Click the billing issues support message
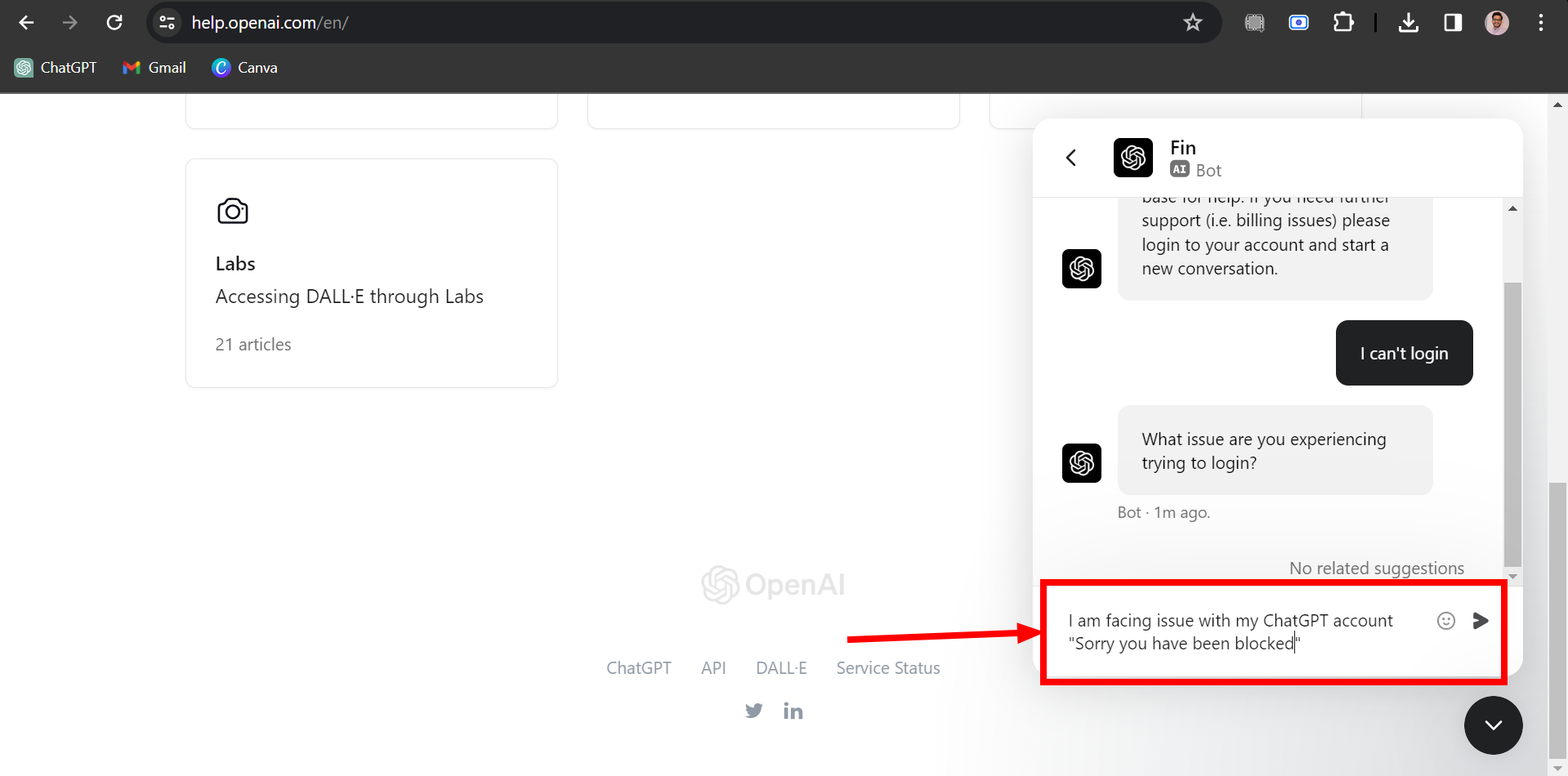1568x776 pixels. pos(1275,249)
